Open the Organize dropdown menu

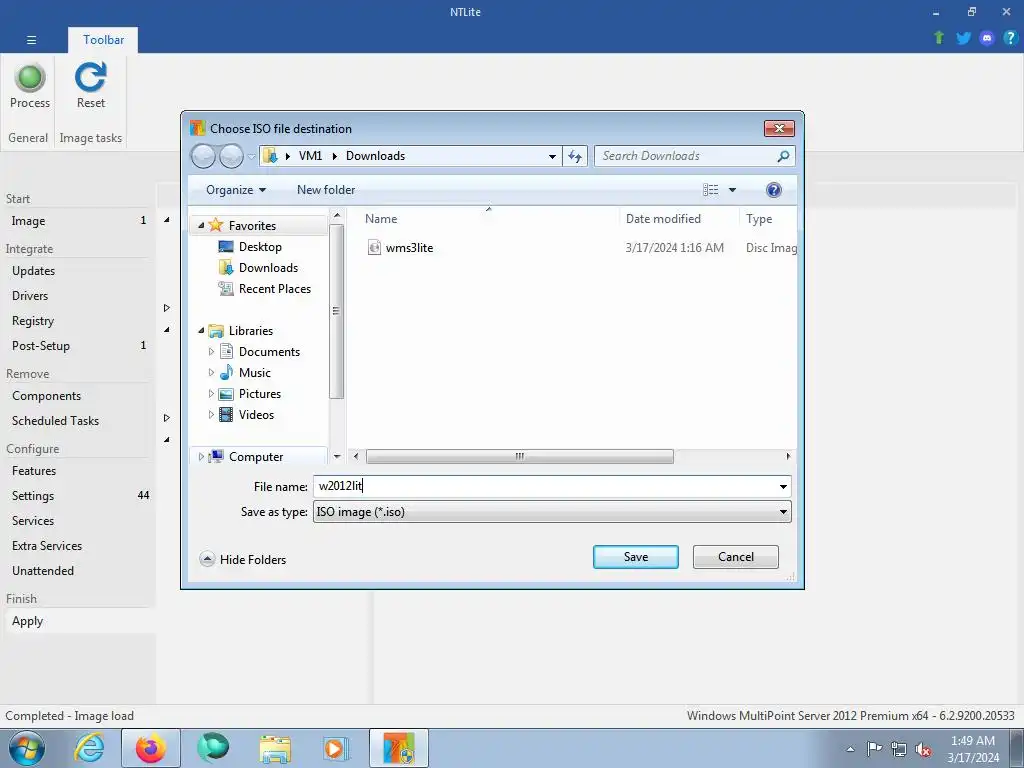[236, 190]
